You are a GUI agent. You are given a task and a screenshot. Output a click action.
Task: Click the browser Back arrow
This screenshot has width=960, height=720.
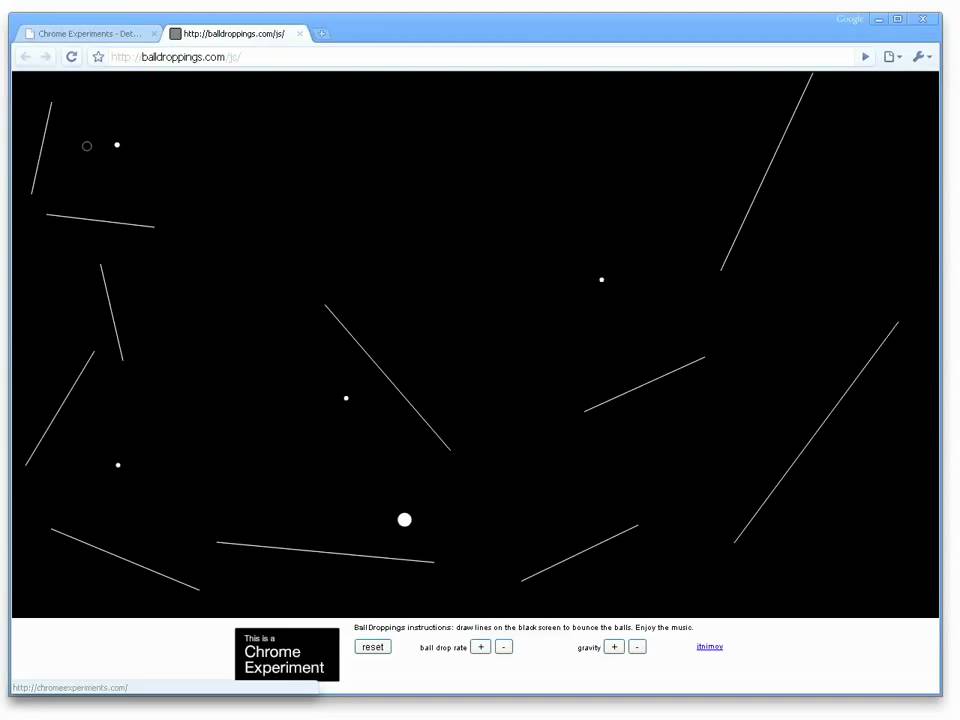(26, 57)
